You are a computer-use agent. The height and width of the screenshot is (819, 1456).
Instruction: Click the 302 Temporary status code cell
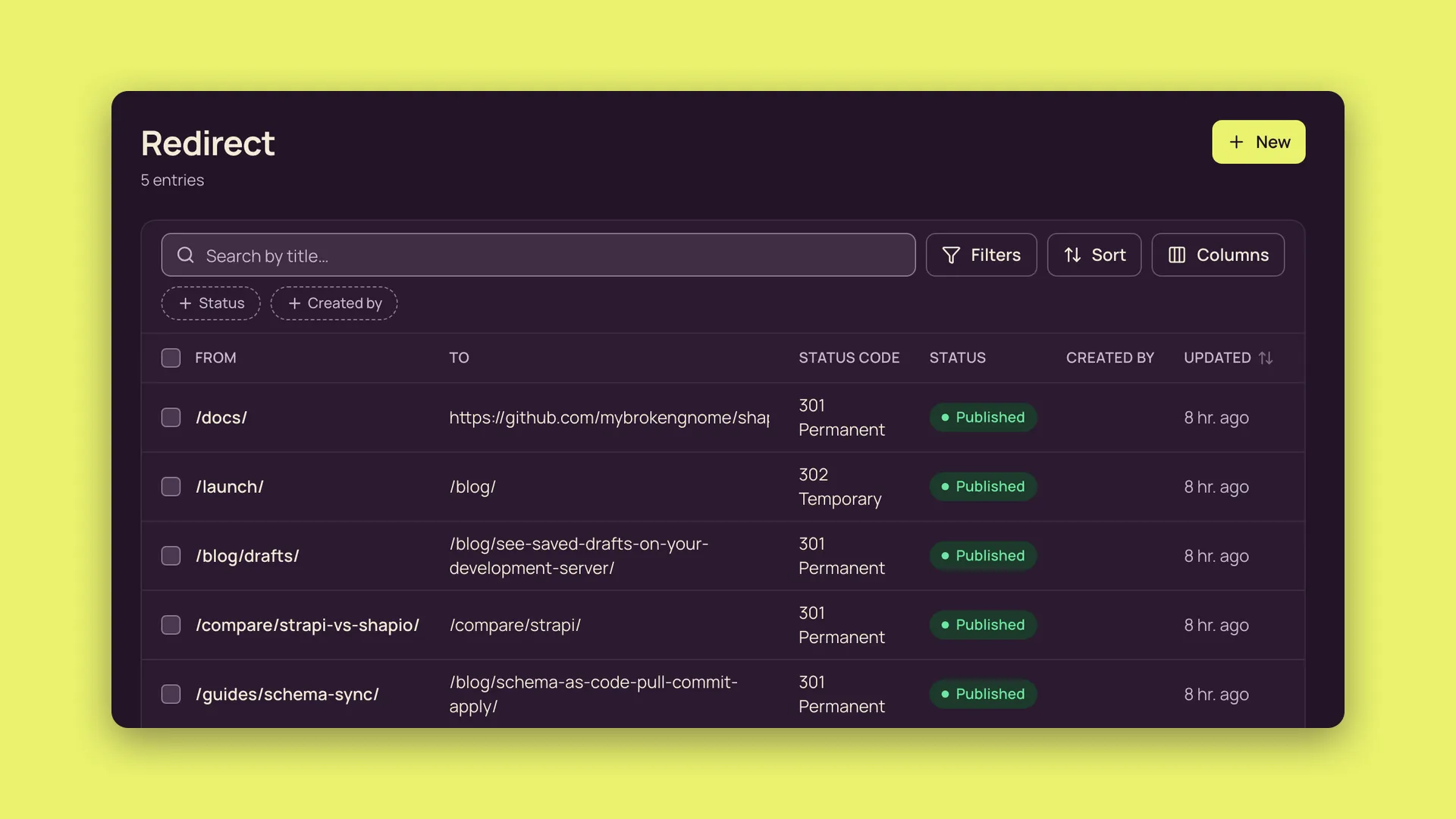tap(840, 487)
